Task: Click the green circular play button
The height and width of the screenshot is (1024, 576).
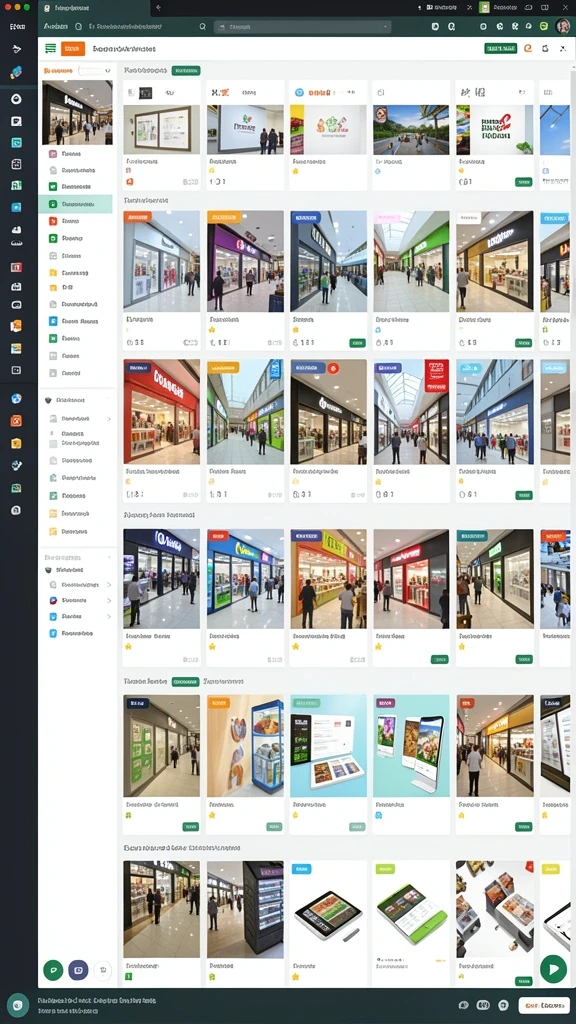Action: [x=553, y=968]
